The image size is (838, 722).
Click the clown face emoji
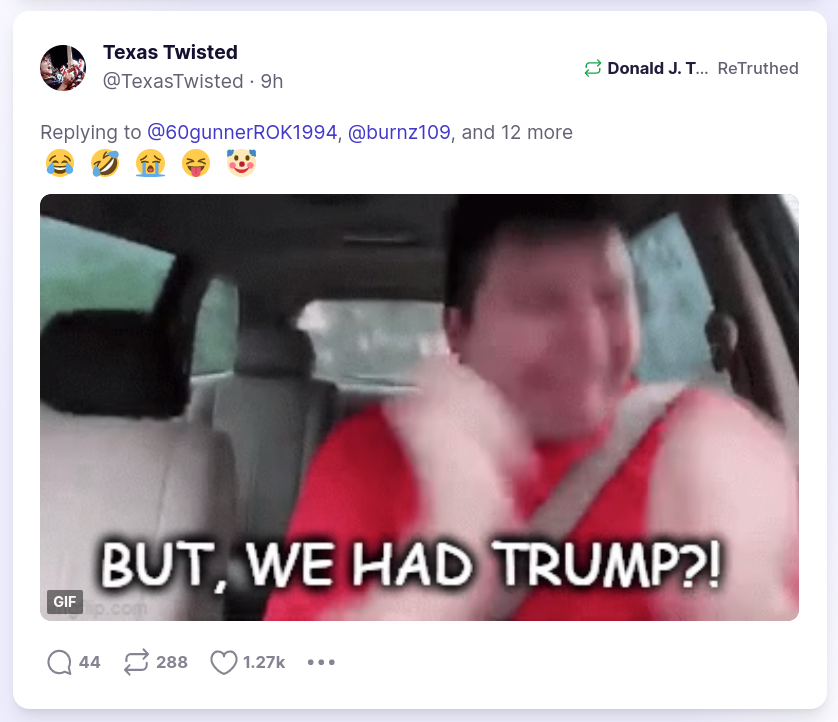(242, 163)
